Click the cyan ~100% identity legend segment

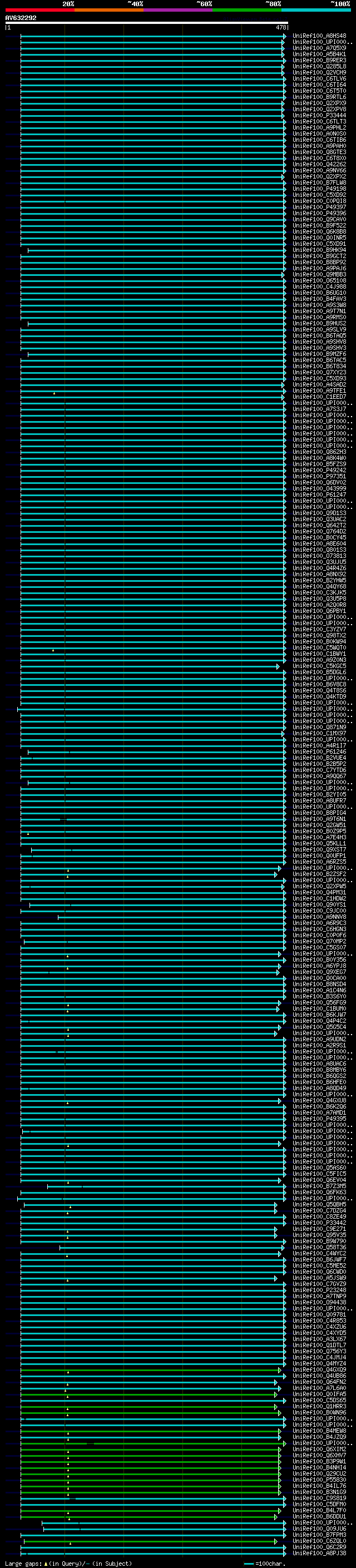(x=317, y=10)
